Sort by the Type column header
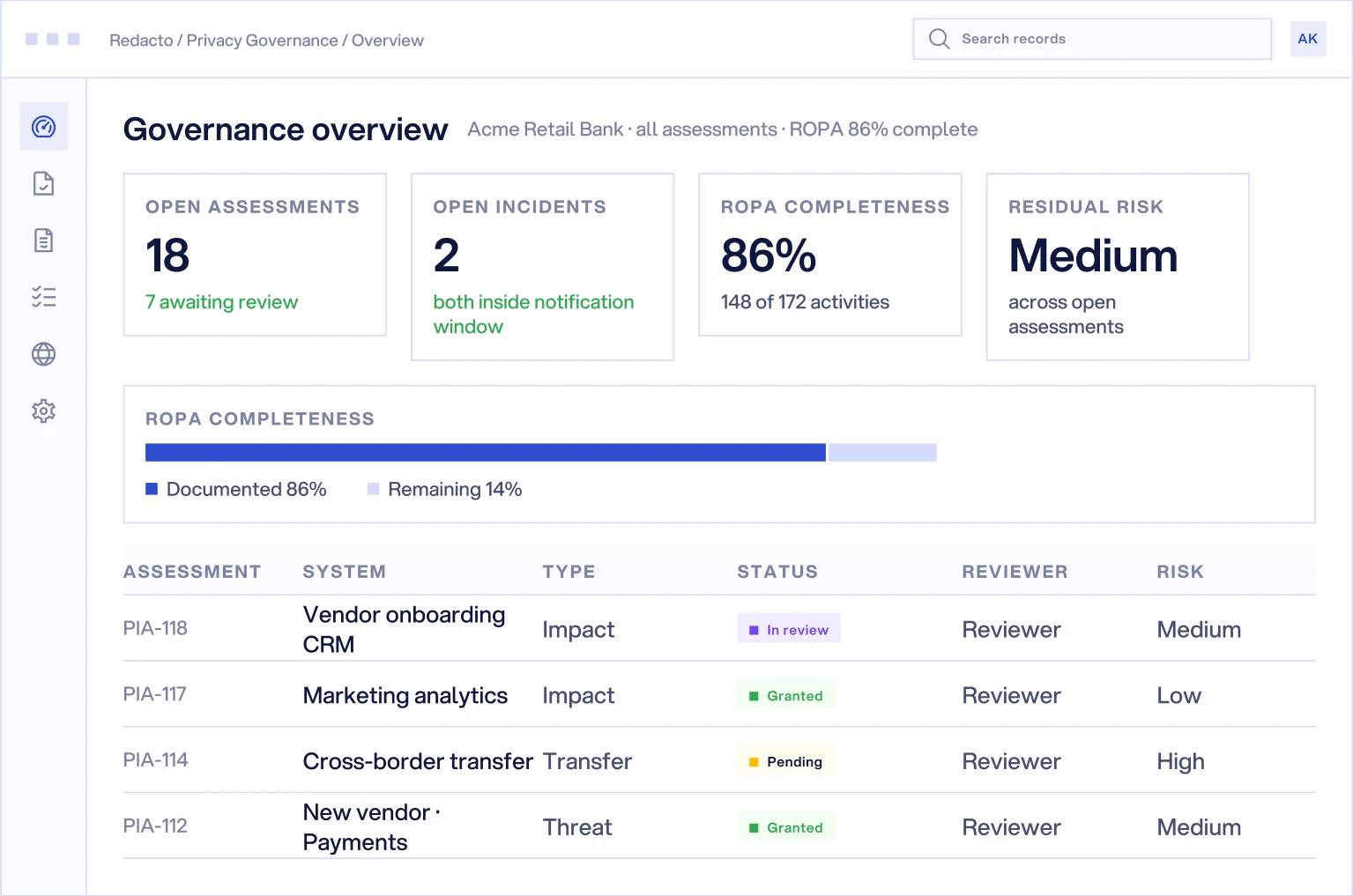 click(569, 572)
